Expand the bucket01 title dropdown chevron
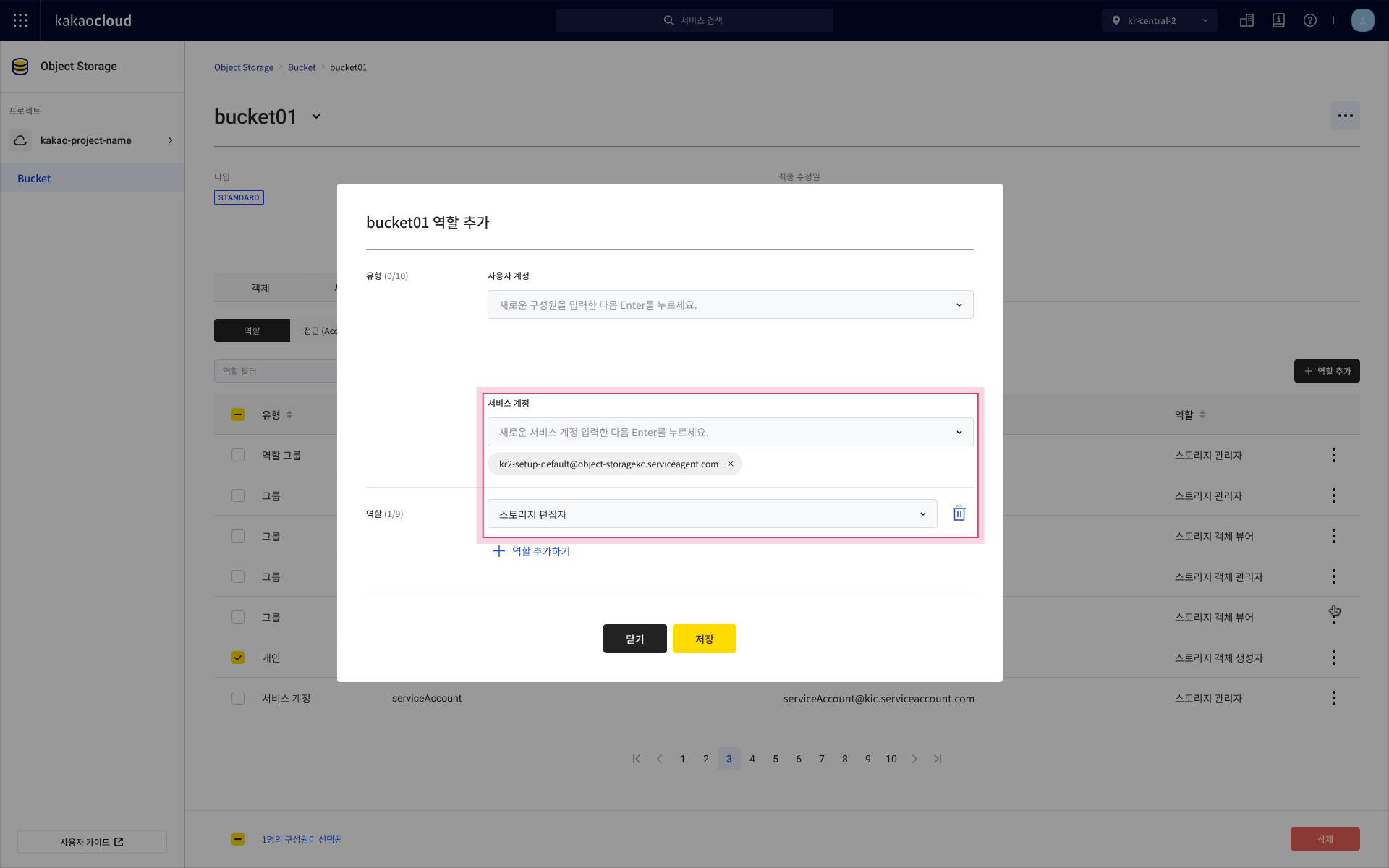 [x=316, y=116]
